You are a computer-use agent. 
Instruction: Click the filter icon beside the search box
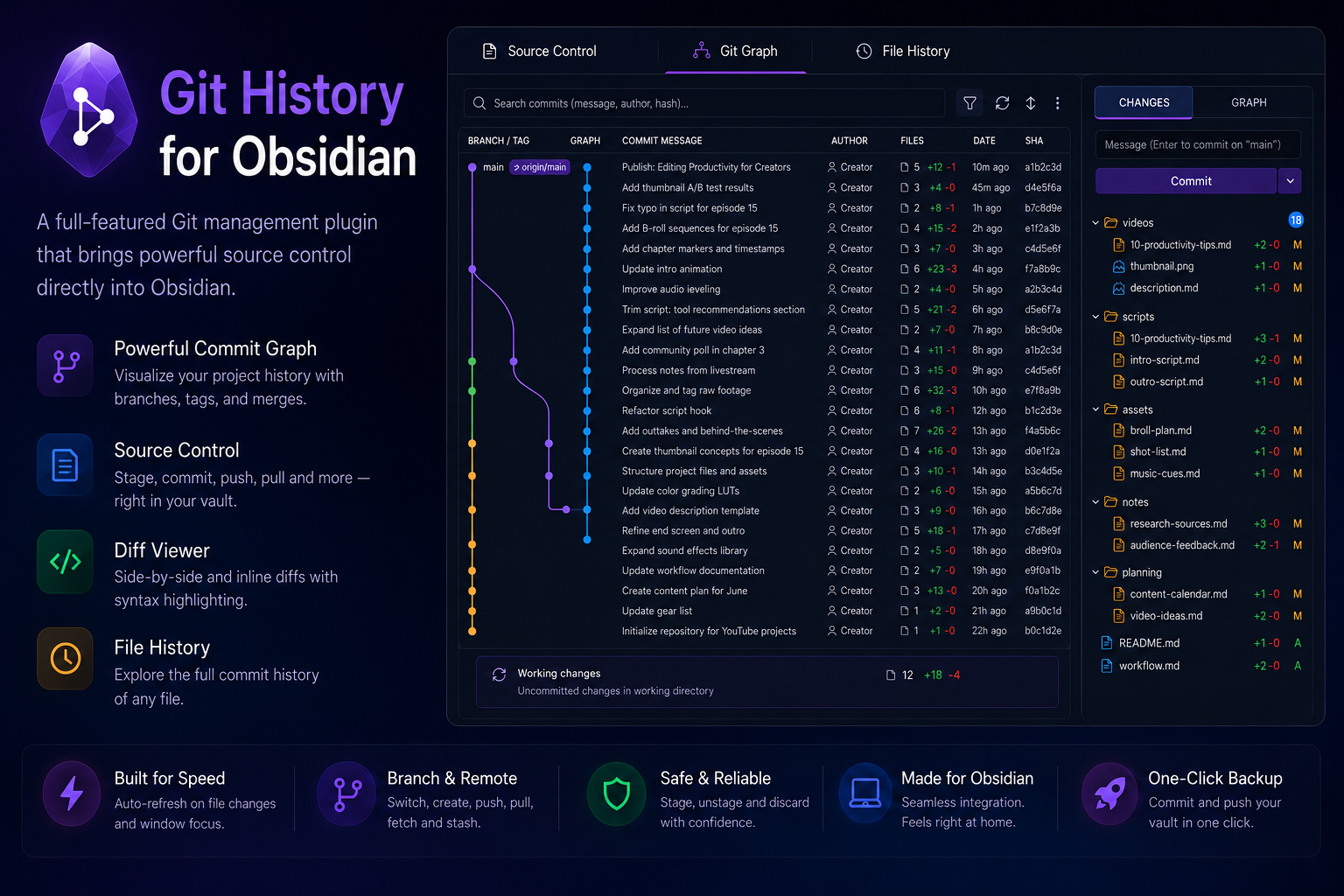coord(969,103)
